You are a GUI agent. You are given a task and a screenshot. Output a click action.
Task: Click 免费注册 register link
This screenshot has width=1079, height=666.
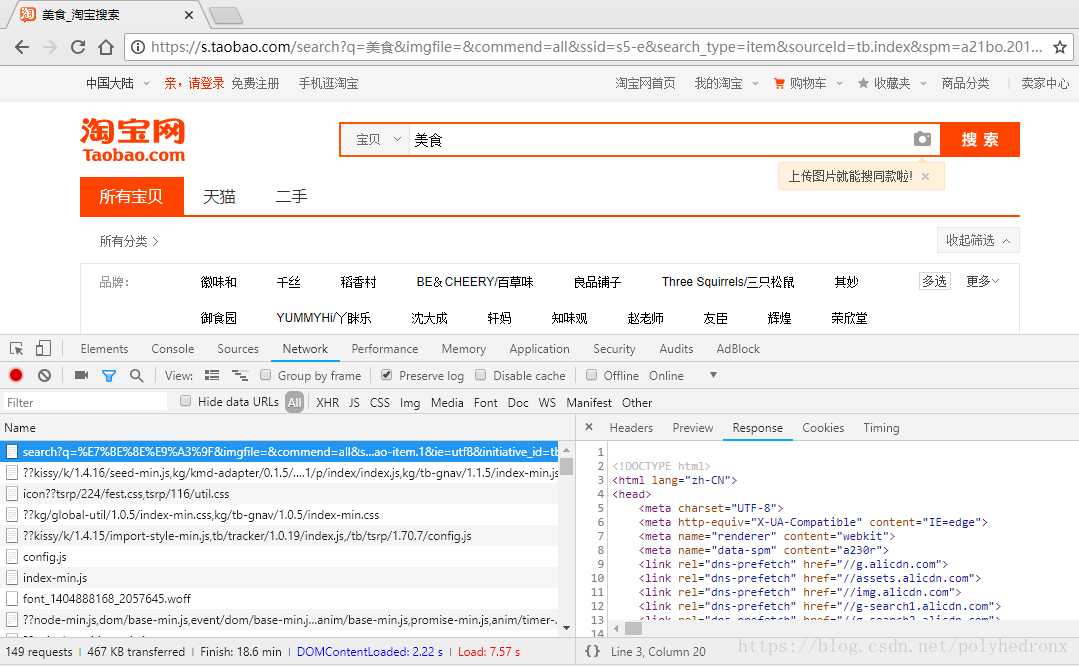point(255,83)
